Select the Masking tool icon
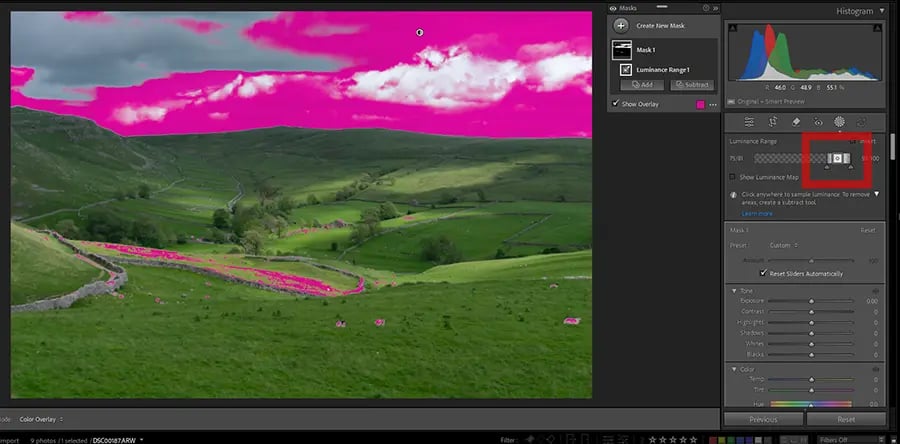 pos(839,122)
